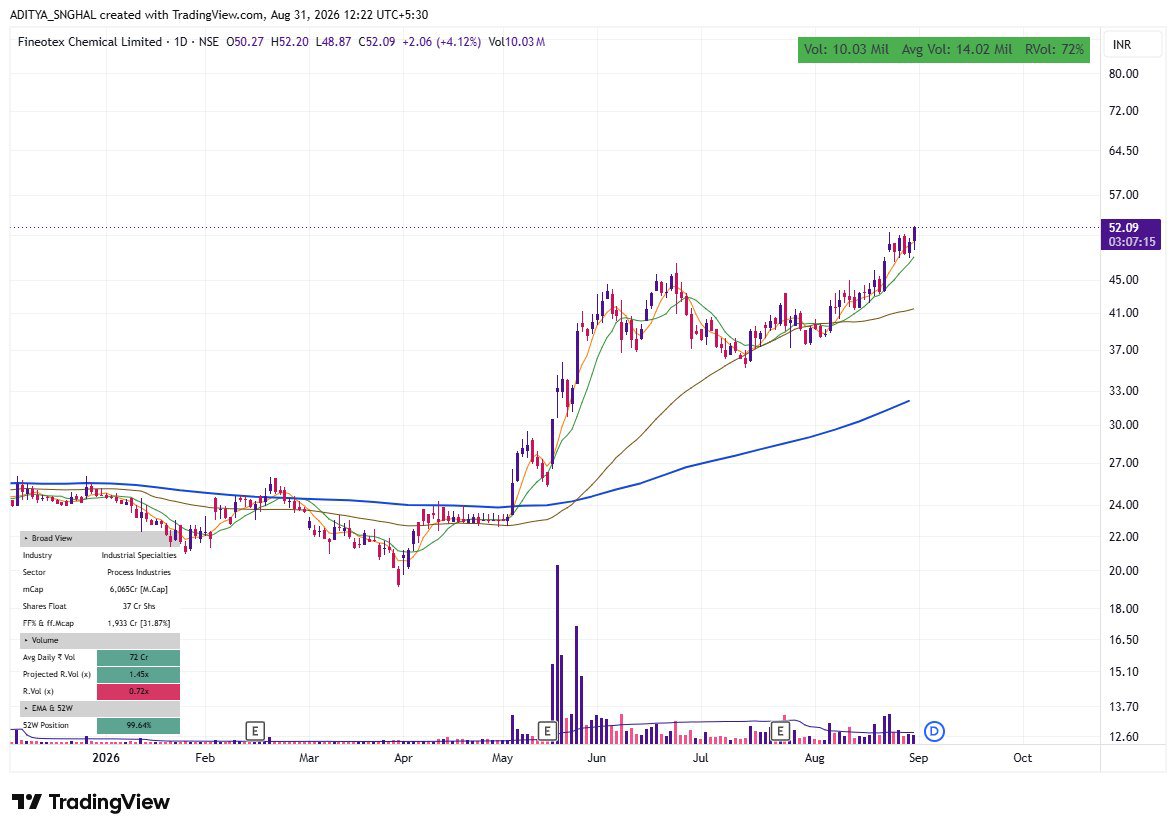
Task: Click the green Vol / Avg Vol / RVol box
Action: [944, 50]
